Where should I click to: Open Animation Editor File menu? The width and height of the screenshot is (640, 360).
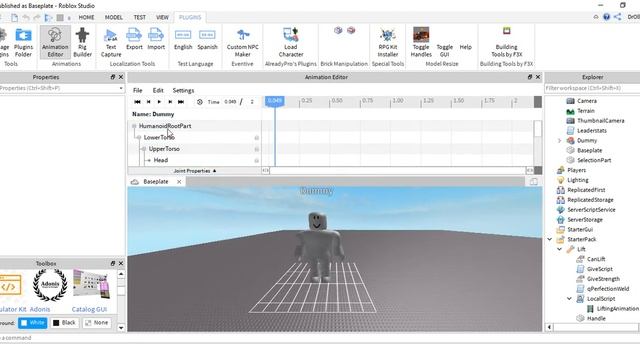tap(138, 90)
